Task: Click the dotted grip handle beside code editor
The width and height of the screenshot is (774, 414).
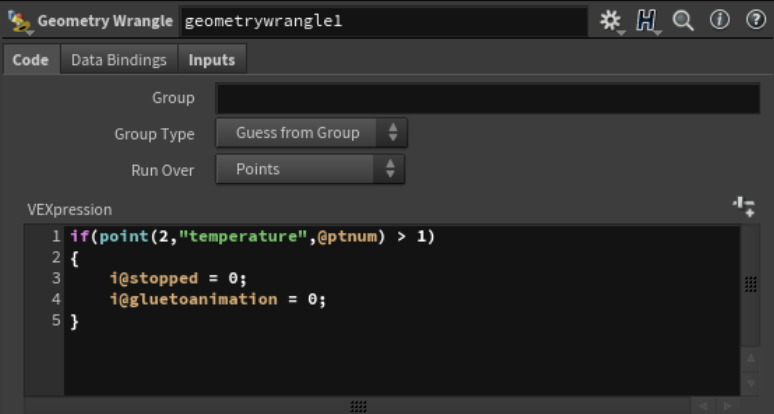Action: point(750,284)
